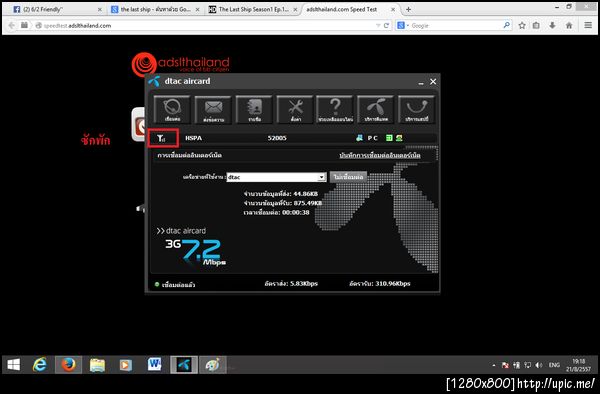Screen dimensions: 600x394
Task: Open the search engine selector dropdown
Action: click(x=403, y=26)
